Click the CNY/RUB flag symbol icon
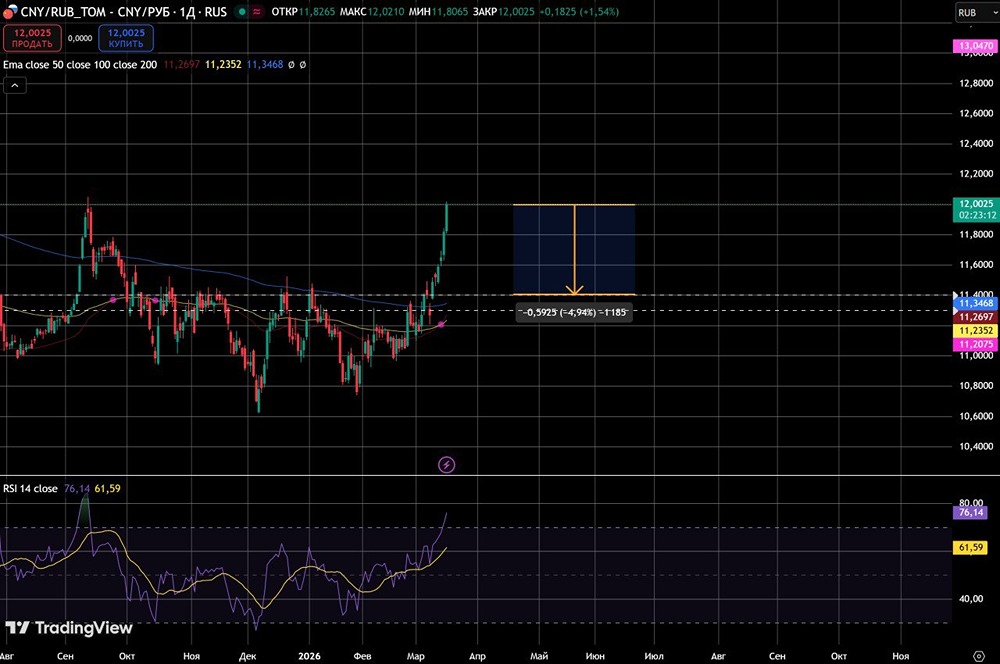The height and width of the screenshot is (664, 1000). tap(10, 11)
